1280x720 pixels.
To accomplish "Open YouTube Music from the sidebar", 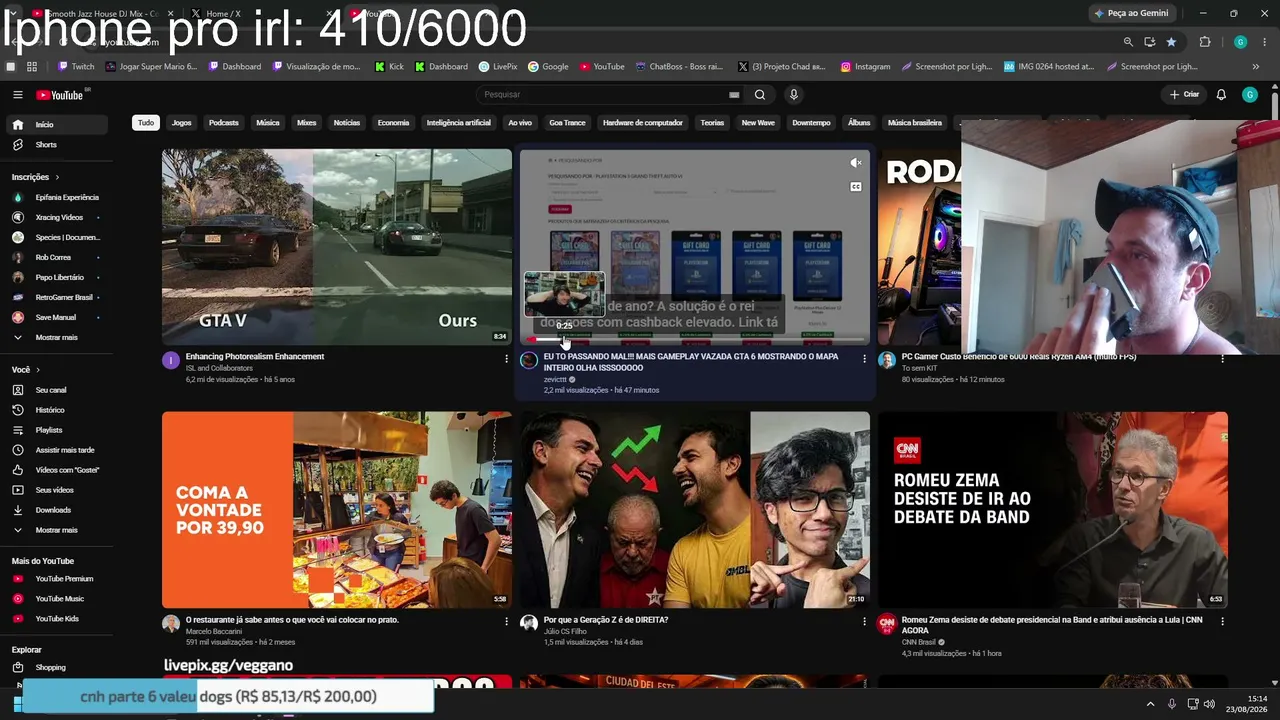I will click(x=57, y=599).
